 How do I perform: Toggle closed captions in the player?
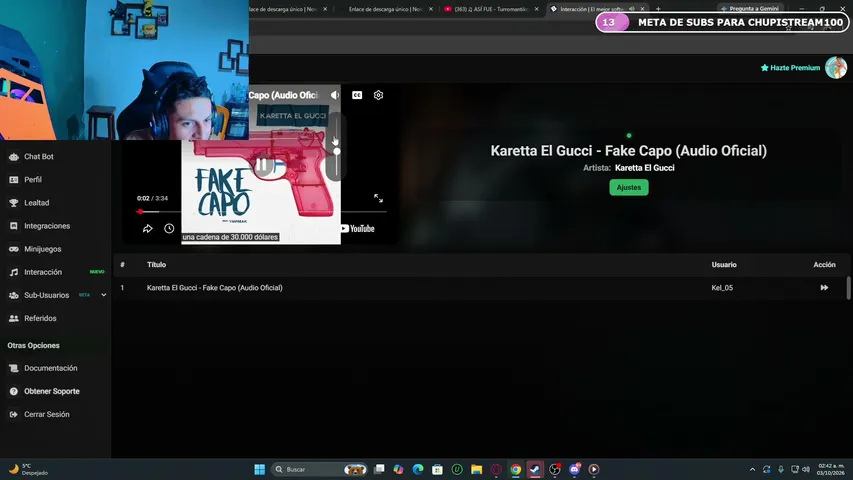click(357, 95)
